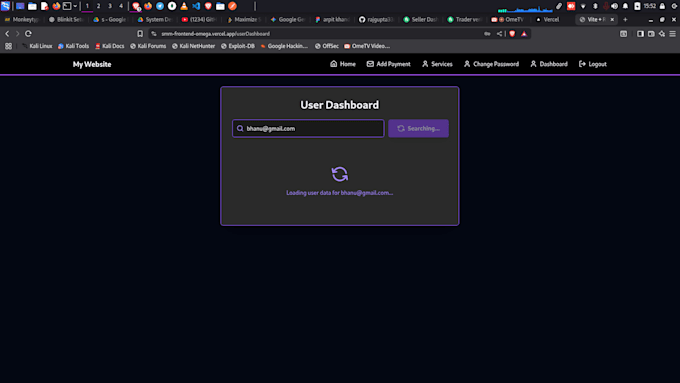
Task: Switch to the Google Gemini tab
Action: pyautogui.click(x=288, y=20)
